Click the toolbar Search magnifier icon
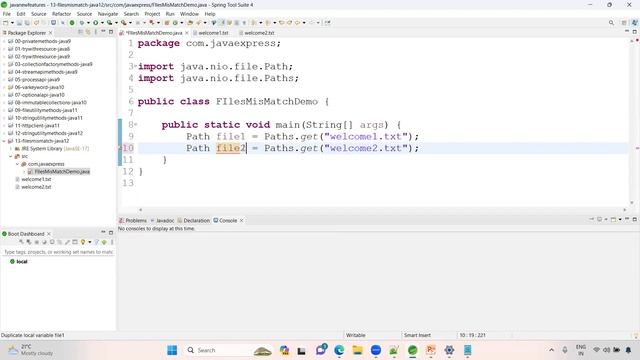Image resolution: width=640 pixels, height=360 pixels. [611, 23]
